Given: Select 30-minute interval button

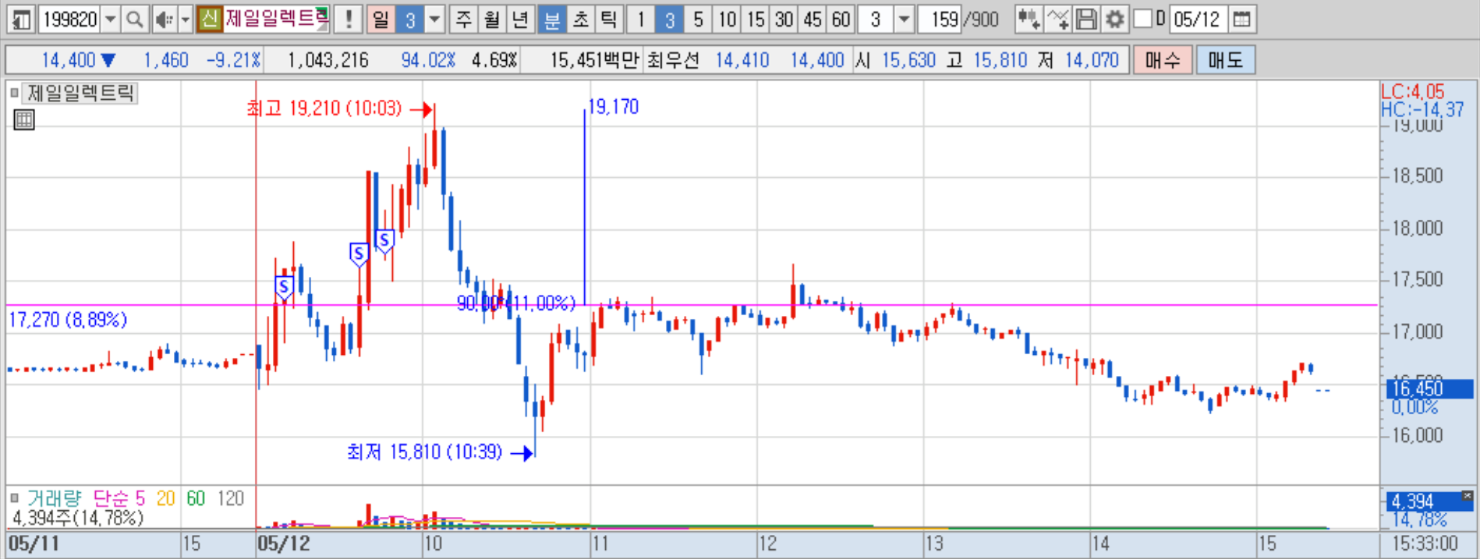Looking at the screenshot, I should (x=785, y=19).
